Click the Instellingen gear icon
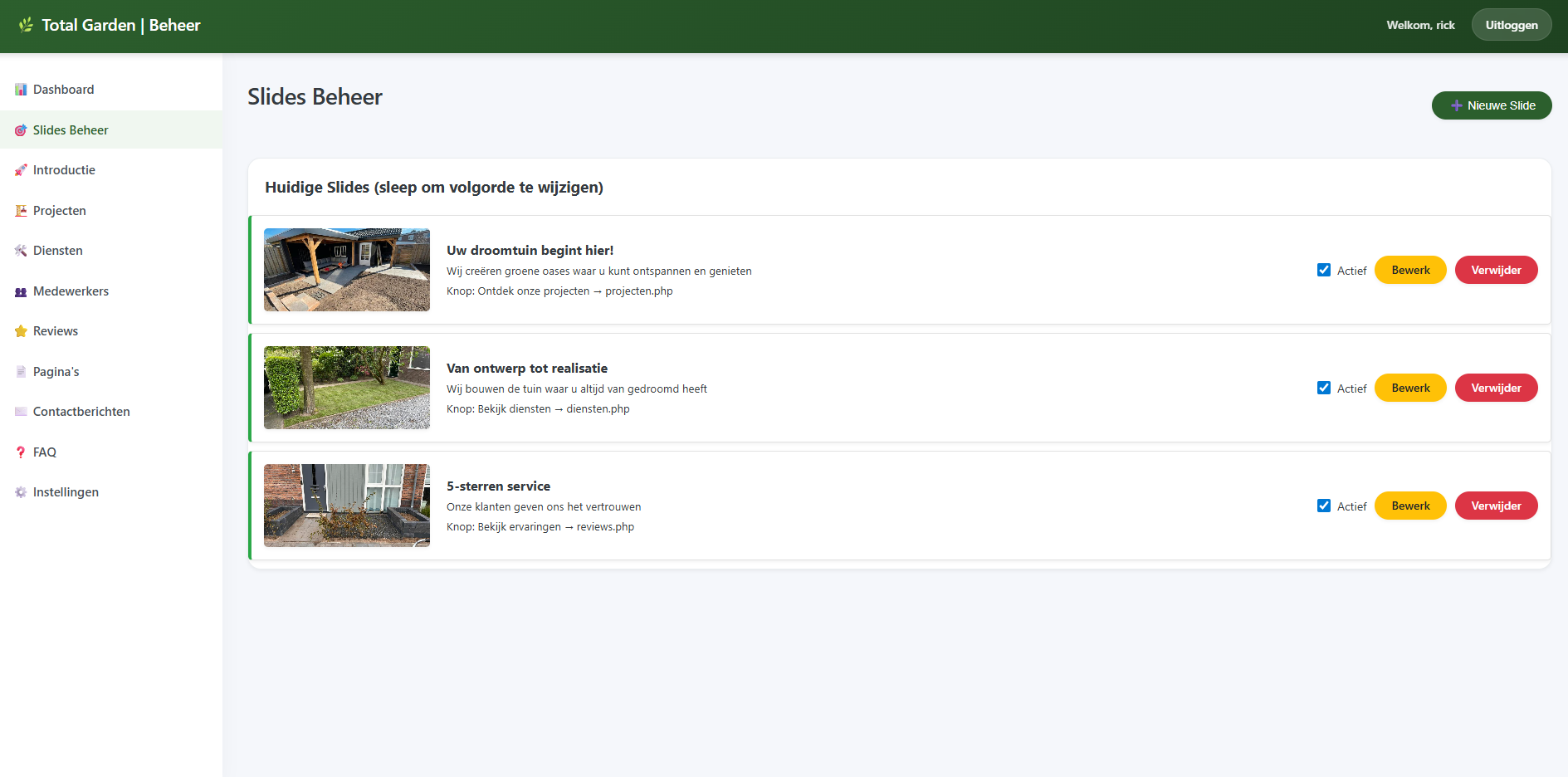The width and height of the screenshot is (1568, 777). point(21,492)
